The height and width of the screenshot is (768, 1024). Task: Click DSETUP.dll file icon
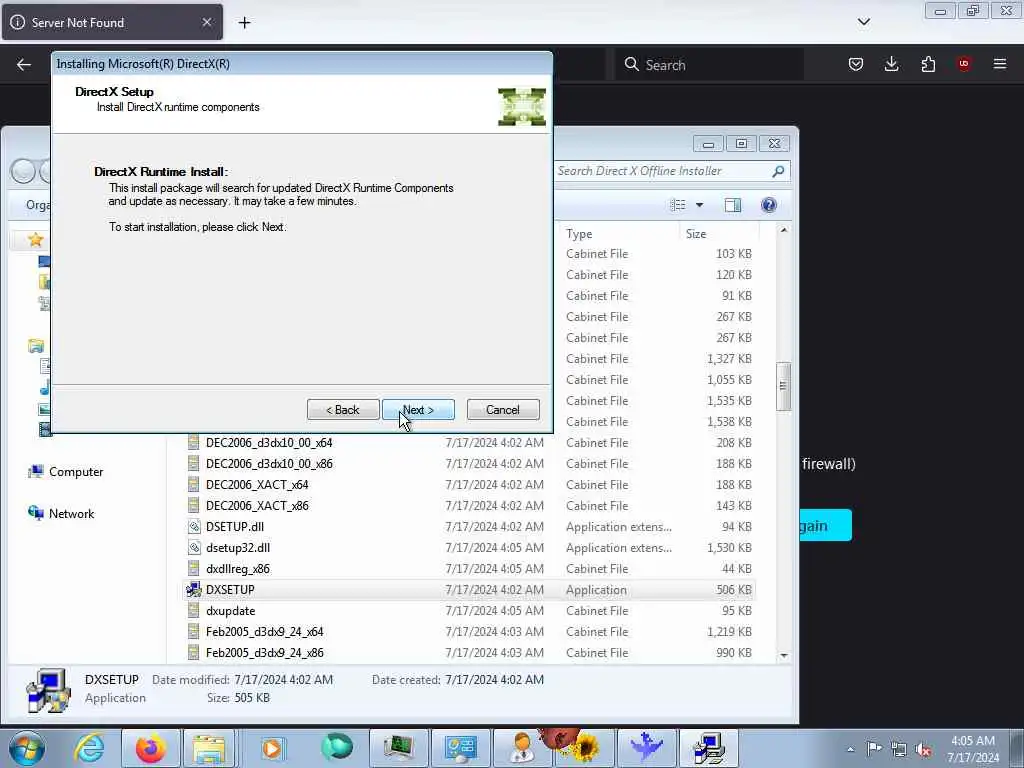(193, 526)
